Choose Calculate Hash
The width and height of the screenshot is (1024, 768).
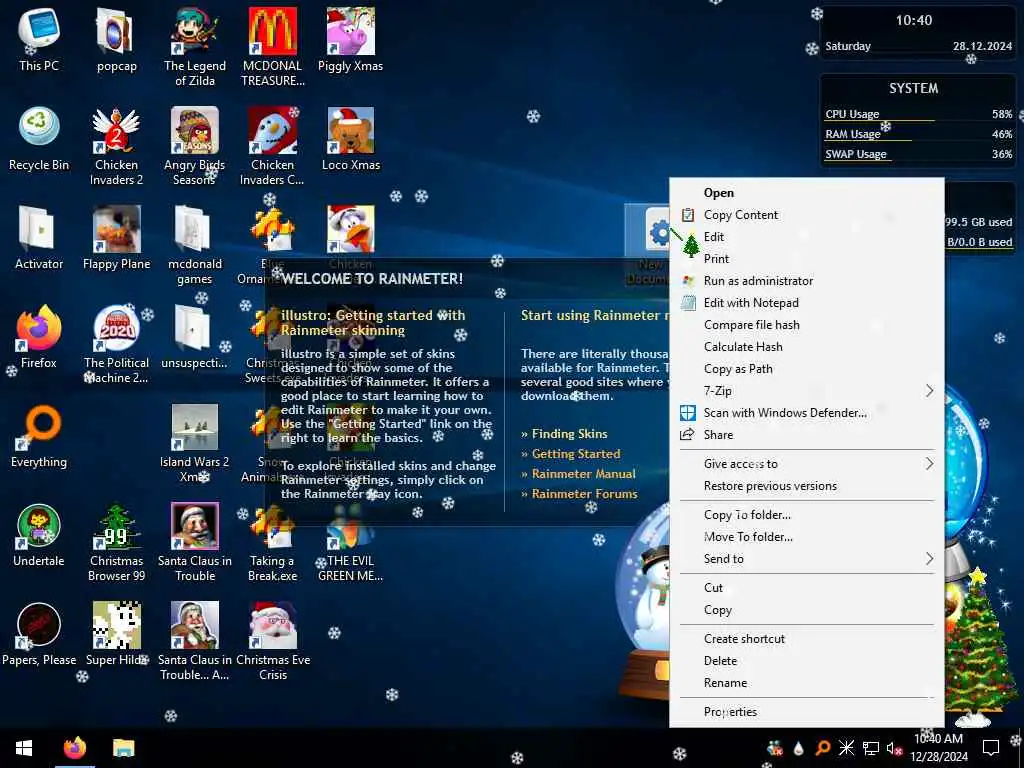807,347
